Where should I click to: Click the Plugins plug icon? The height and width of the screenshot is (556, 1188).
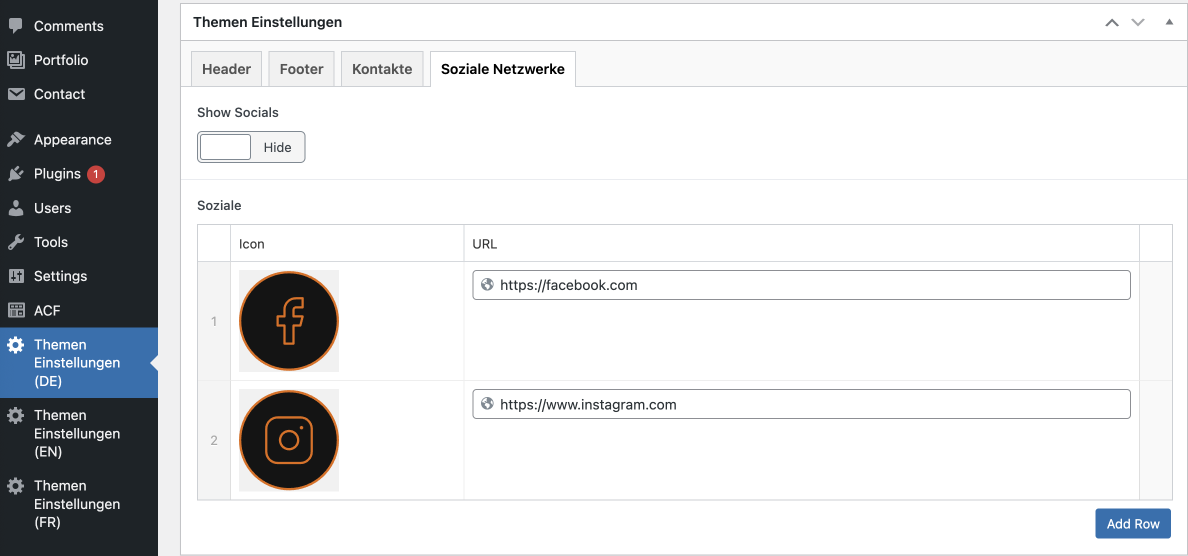[x=16, y=174]
